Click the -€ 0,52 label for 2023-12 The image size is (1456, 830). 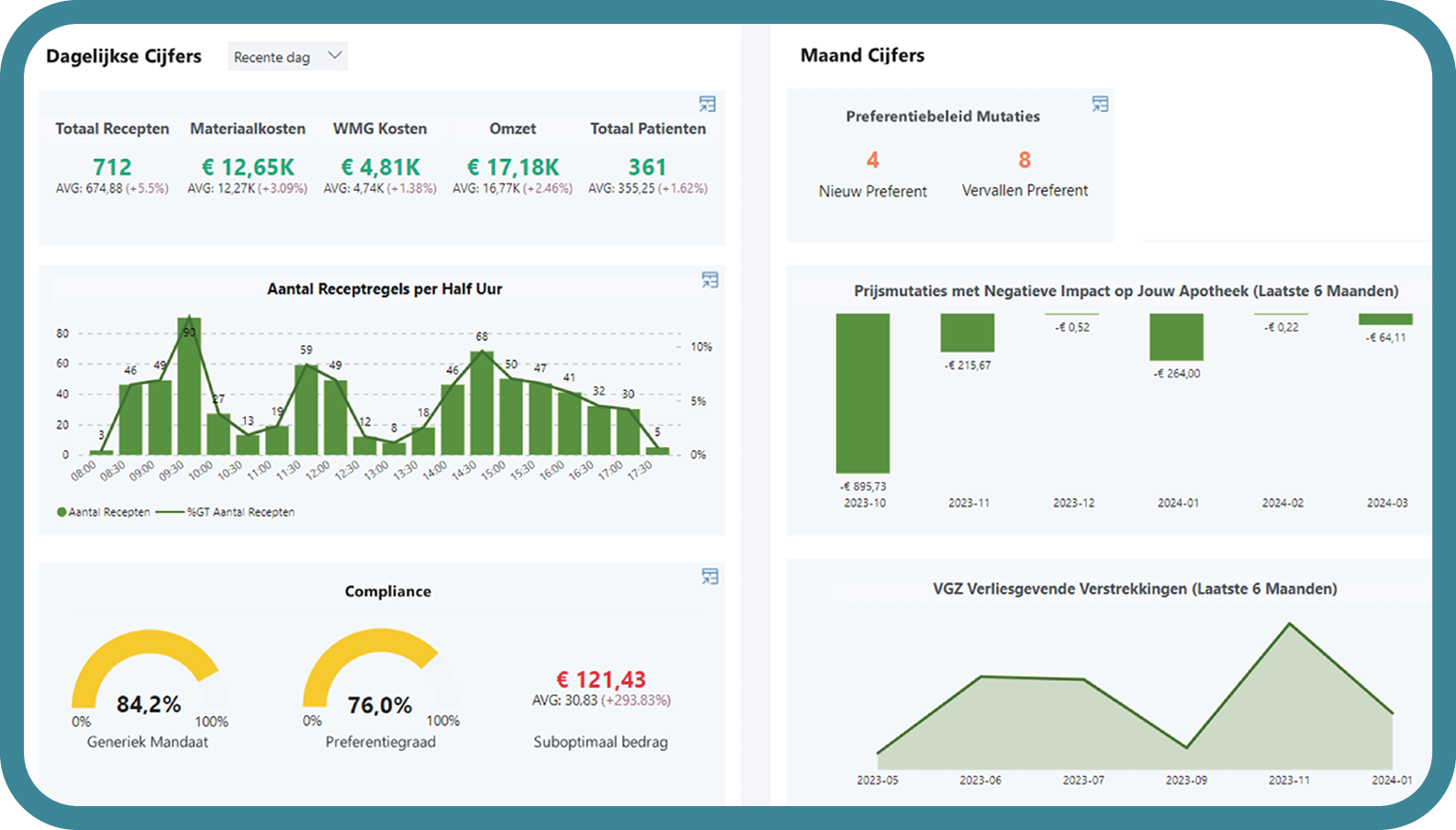point(1072,327)
